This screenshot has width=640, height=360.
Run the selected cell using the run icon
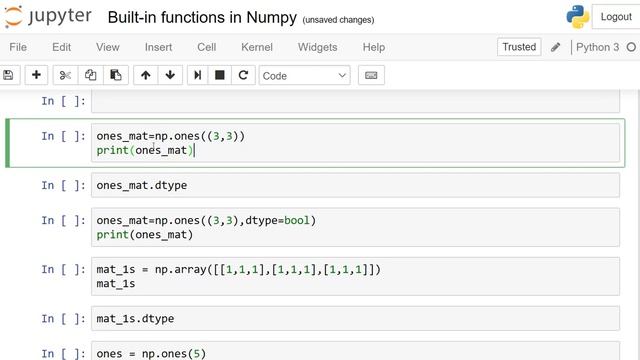pos(198,75)
